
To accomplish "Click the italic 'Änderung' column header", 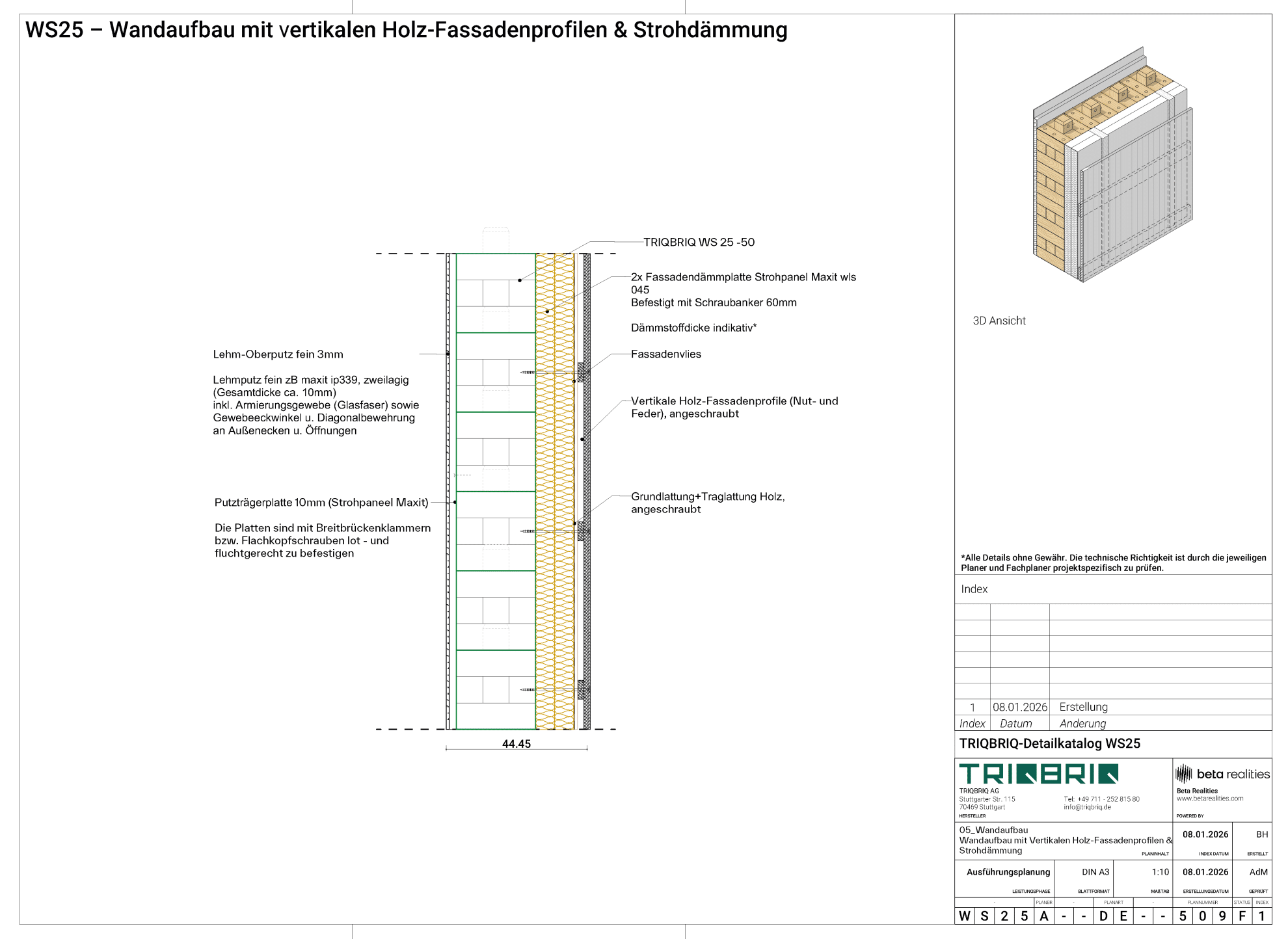I will pyautogui.click(x=1082, y=723).
